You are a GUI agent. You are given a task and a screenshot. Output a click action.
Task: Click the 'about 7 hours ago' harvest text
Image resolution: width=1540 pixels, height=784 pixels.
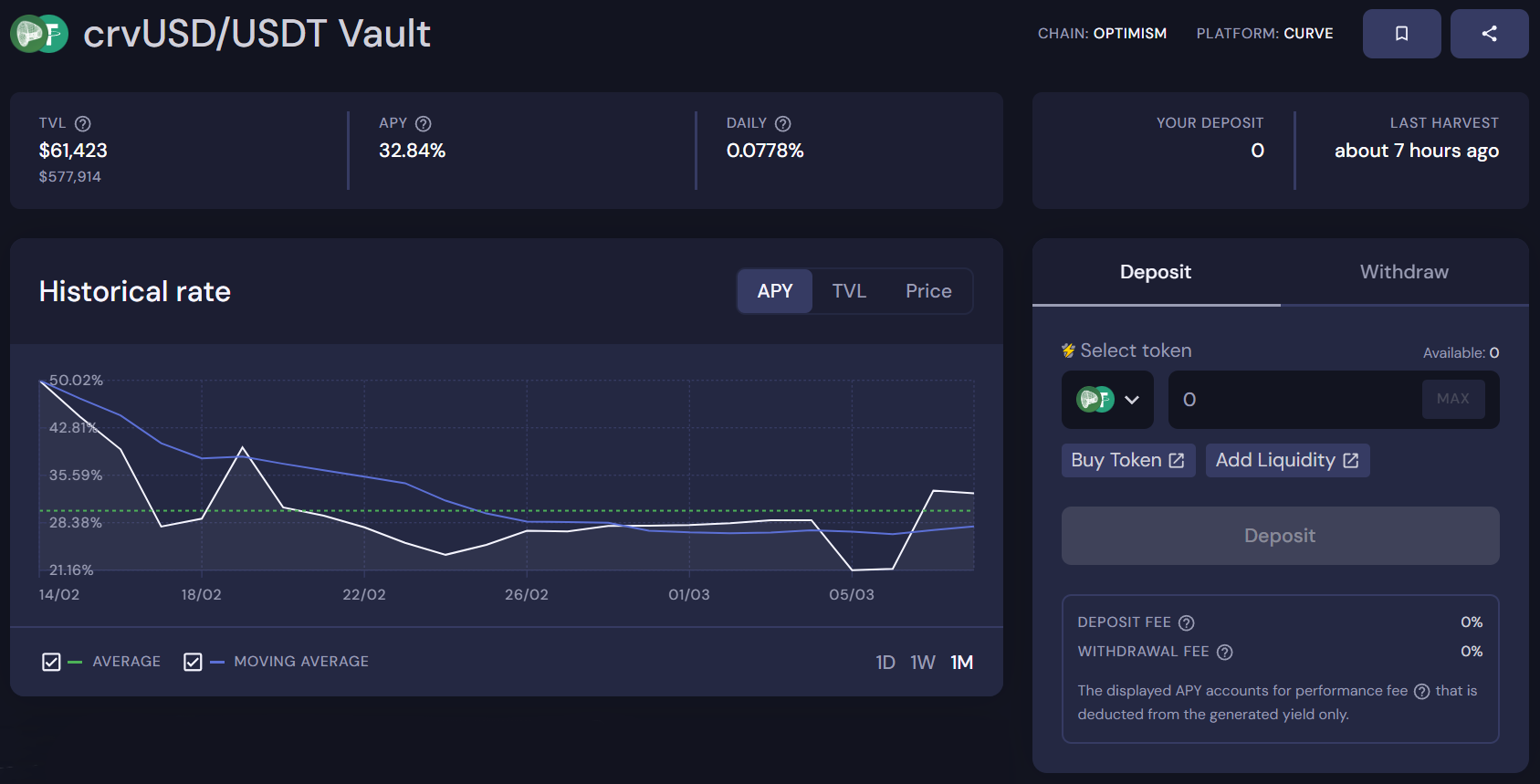[x=1417, y=151]
